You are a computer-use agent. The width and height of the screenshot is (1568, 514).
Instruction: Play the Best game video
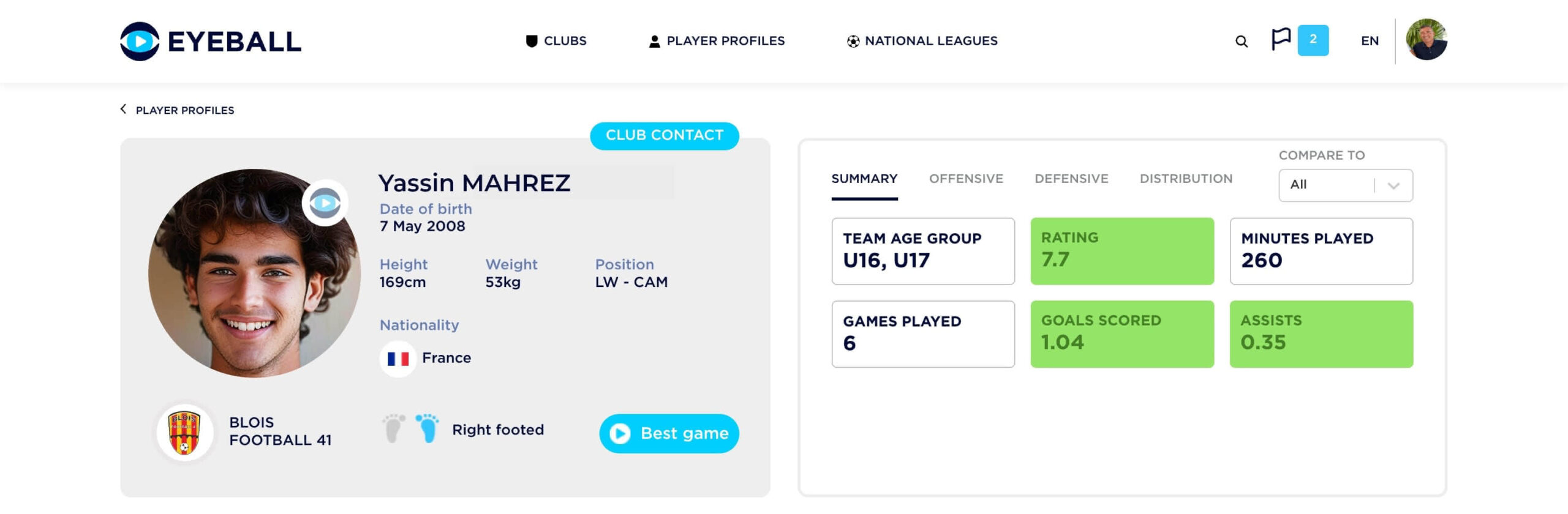[669, 433]
